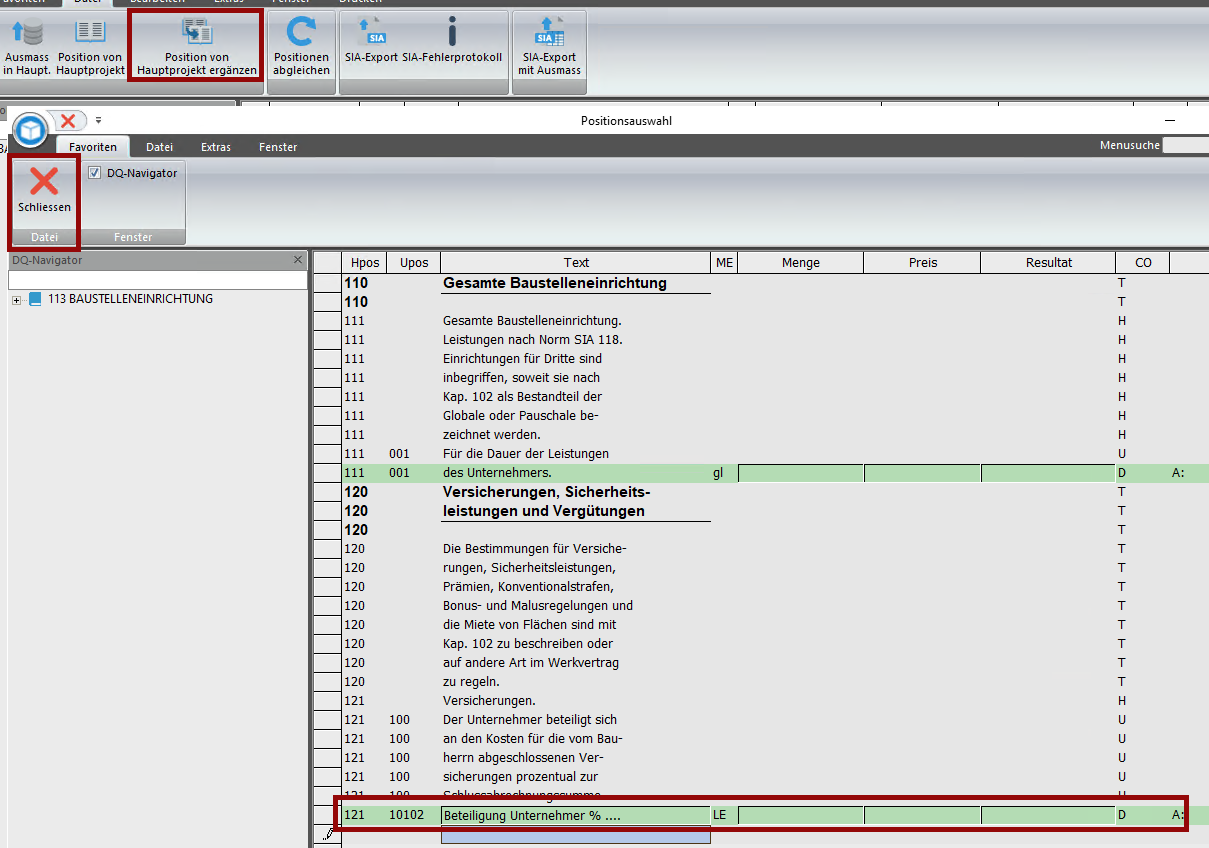Screen dimensions: 1209x848
Task: Click the DQ-Navigator filter input field
Action: point(156,280)
